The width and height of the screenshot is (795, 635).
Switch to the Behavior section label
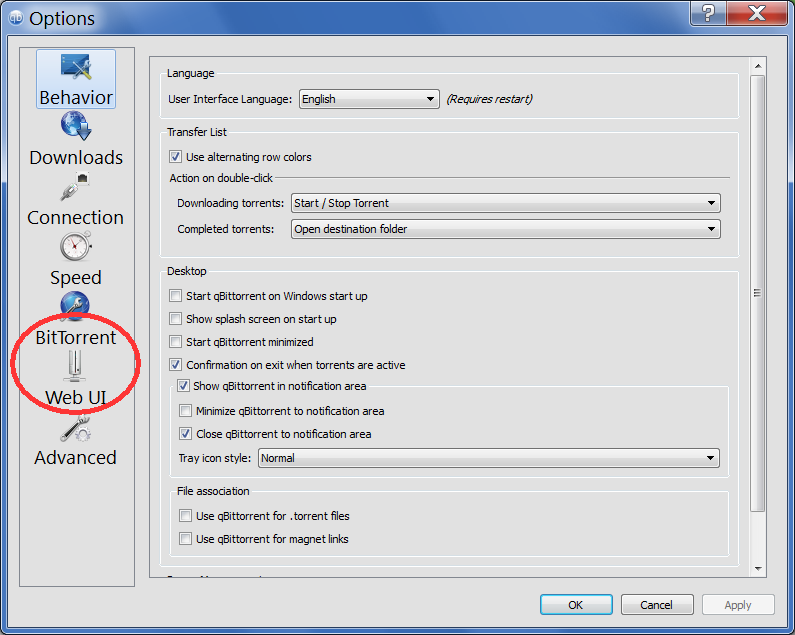(x=76, y=97)
